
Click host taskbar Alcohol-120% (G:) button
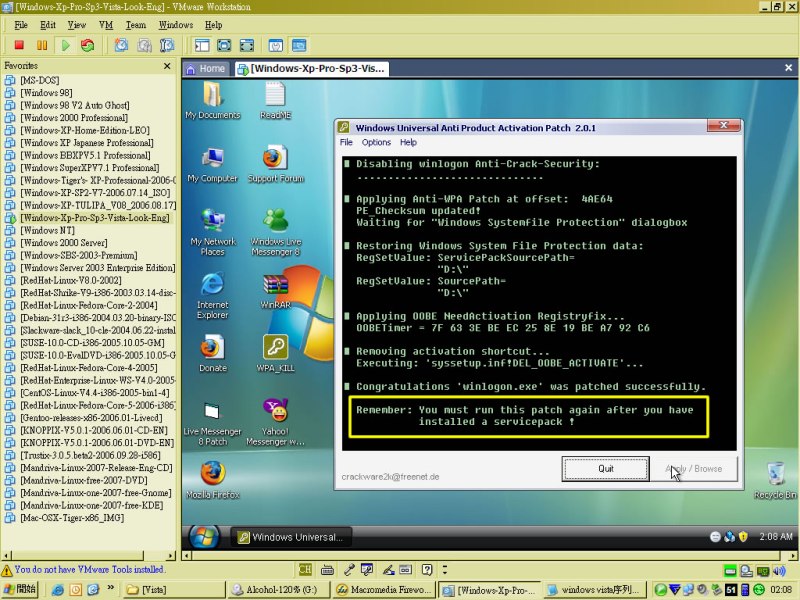coord(278,589)
